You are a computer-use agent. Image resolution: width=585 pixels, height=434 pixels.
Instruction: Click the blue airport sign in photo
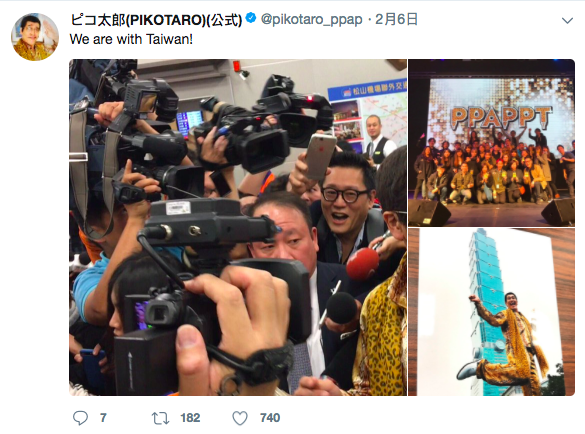click(367, 90)
